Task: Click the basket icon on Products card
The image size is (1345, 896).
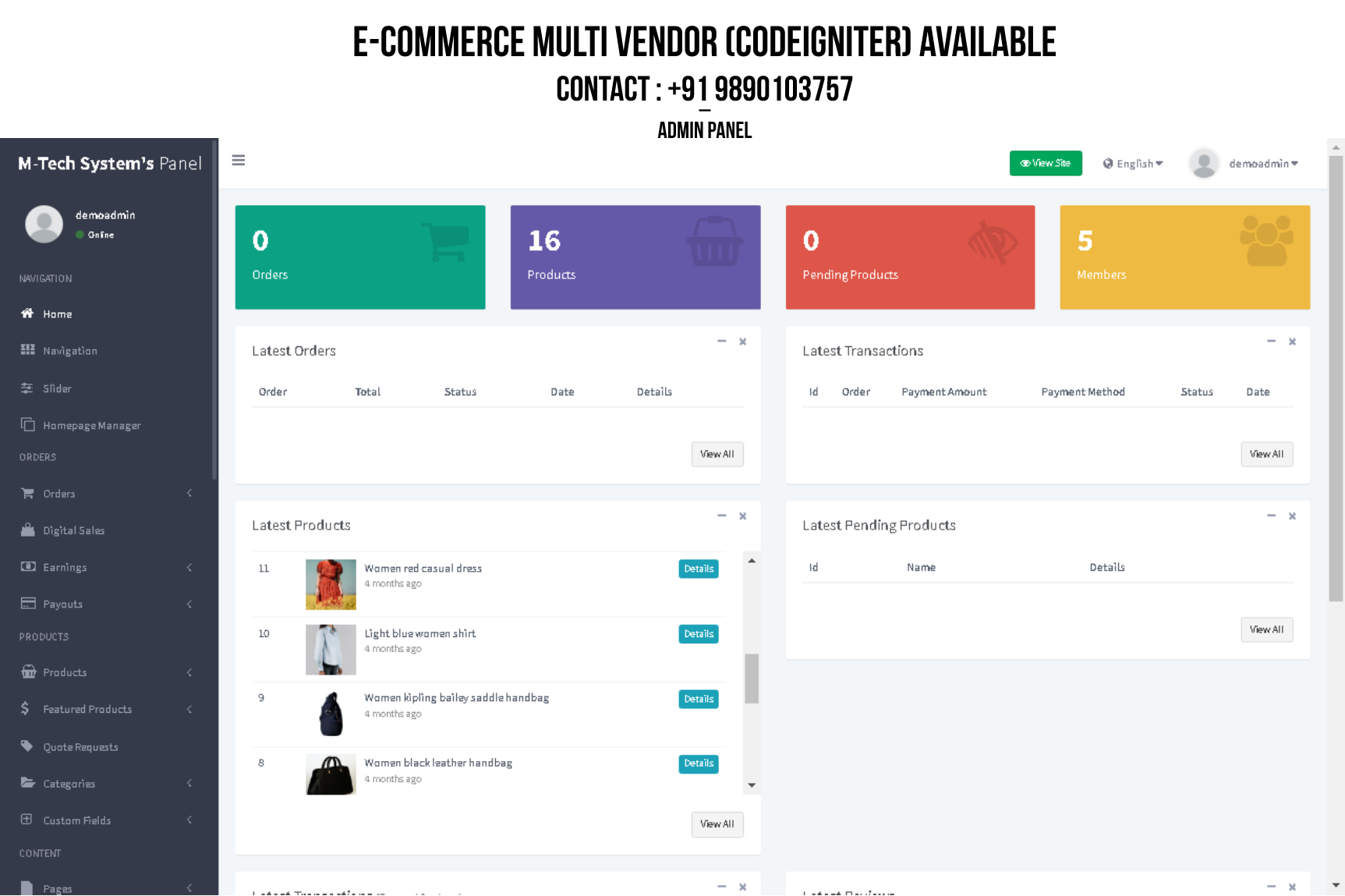Action: (x=713, y=243)
